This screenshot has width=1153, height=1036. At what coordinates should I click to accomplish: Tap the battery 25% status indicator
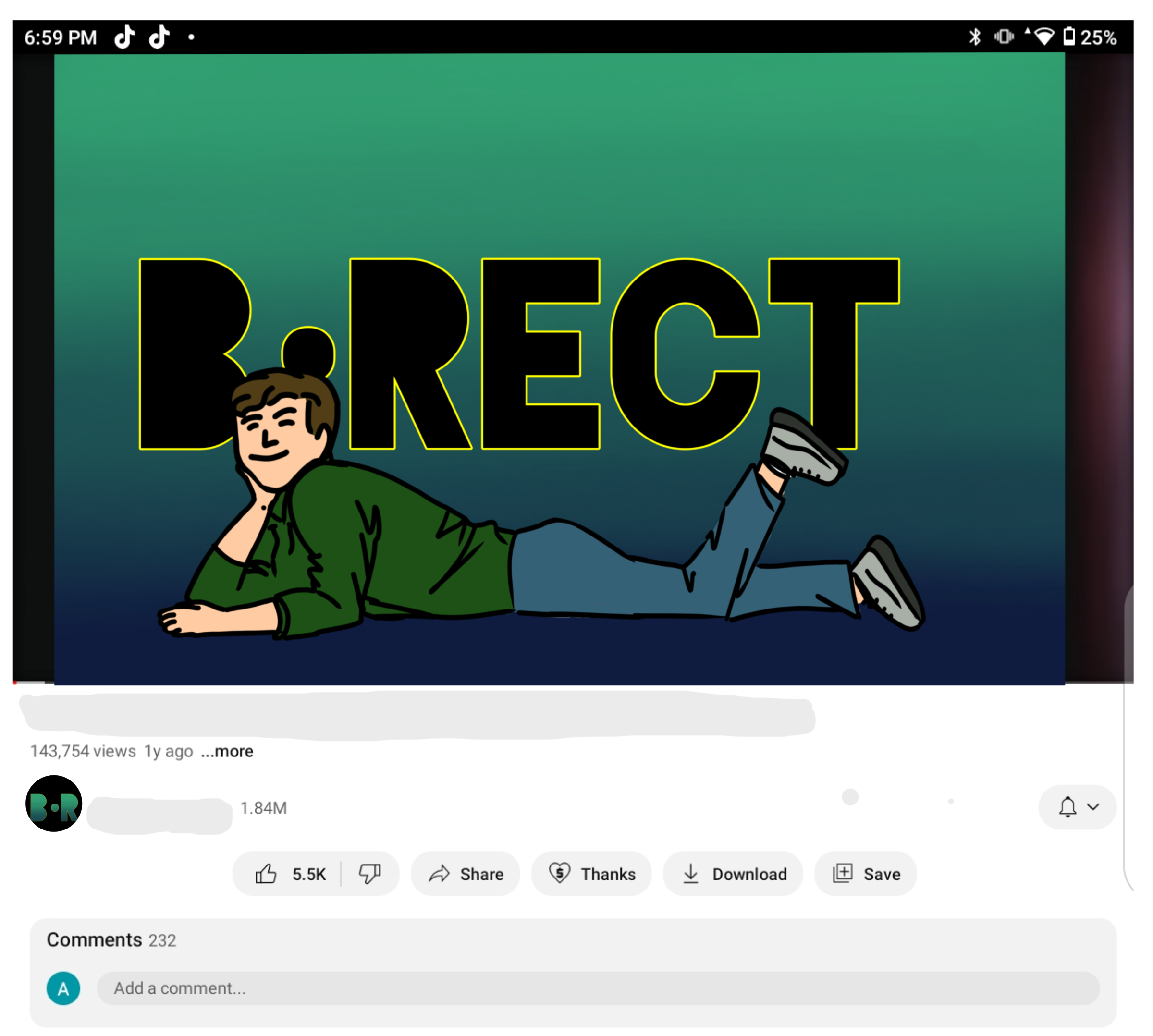(1090, 37)
